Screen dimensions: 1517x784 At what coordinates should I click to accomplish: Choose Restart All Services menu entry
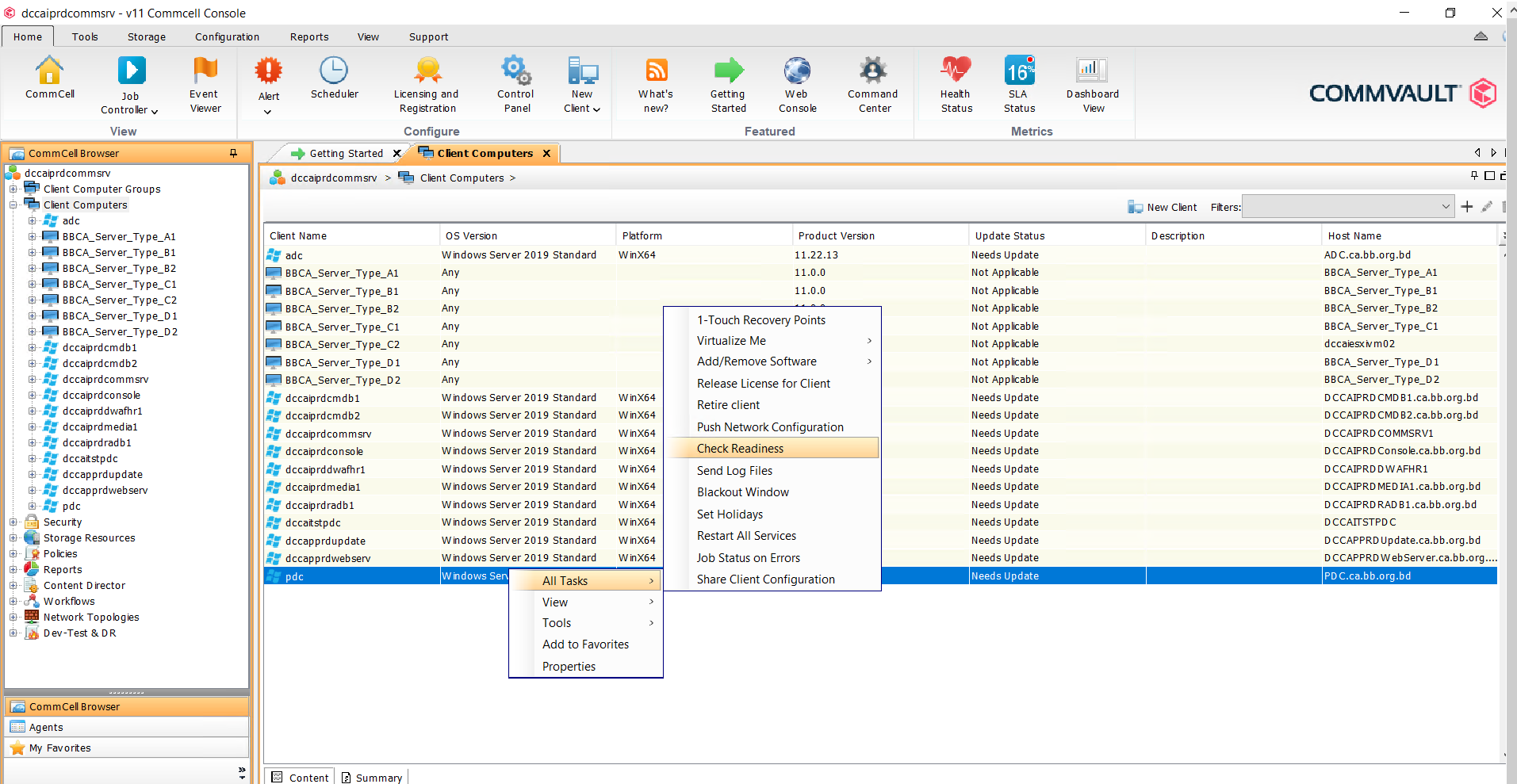click(773, 536)
